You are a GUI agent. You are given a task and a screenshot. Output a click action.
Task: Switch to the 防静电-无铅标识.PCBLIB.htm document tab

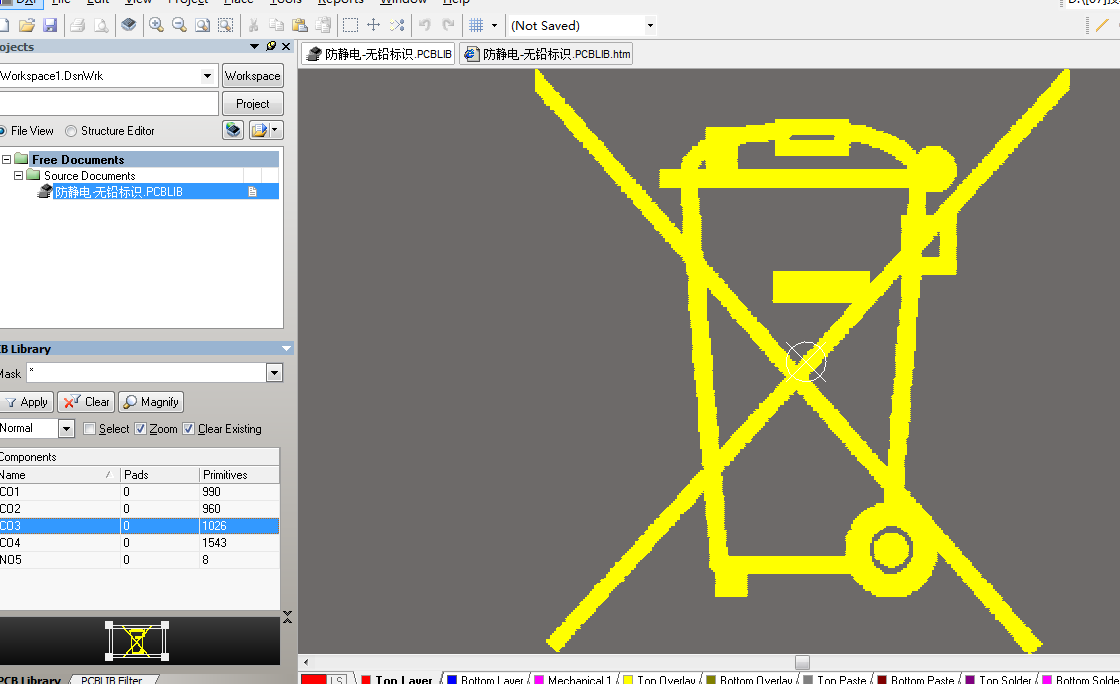coord(546,54)
